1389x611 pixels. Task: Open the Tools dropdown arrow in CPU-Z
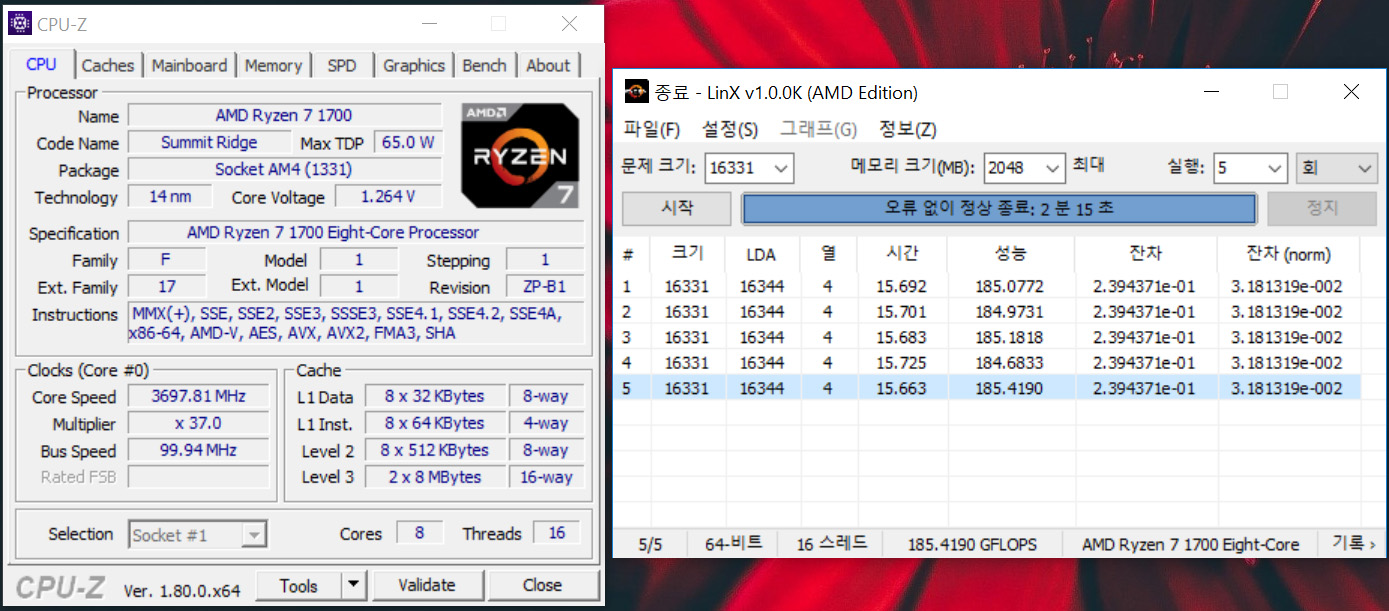click(354, 586)
